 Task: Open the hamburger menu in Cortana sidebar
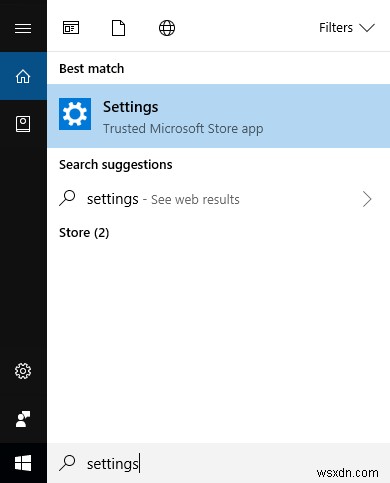23,28
